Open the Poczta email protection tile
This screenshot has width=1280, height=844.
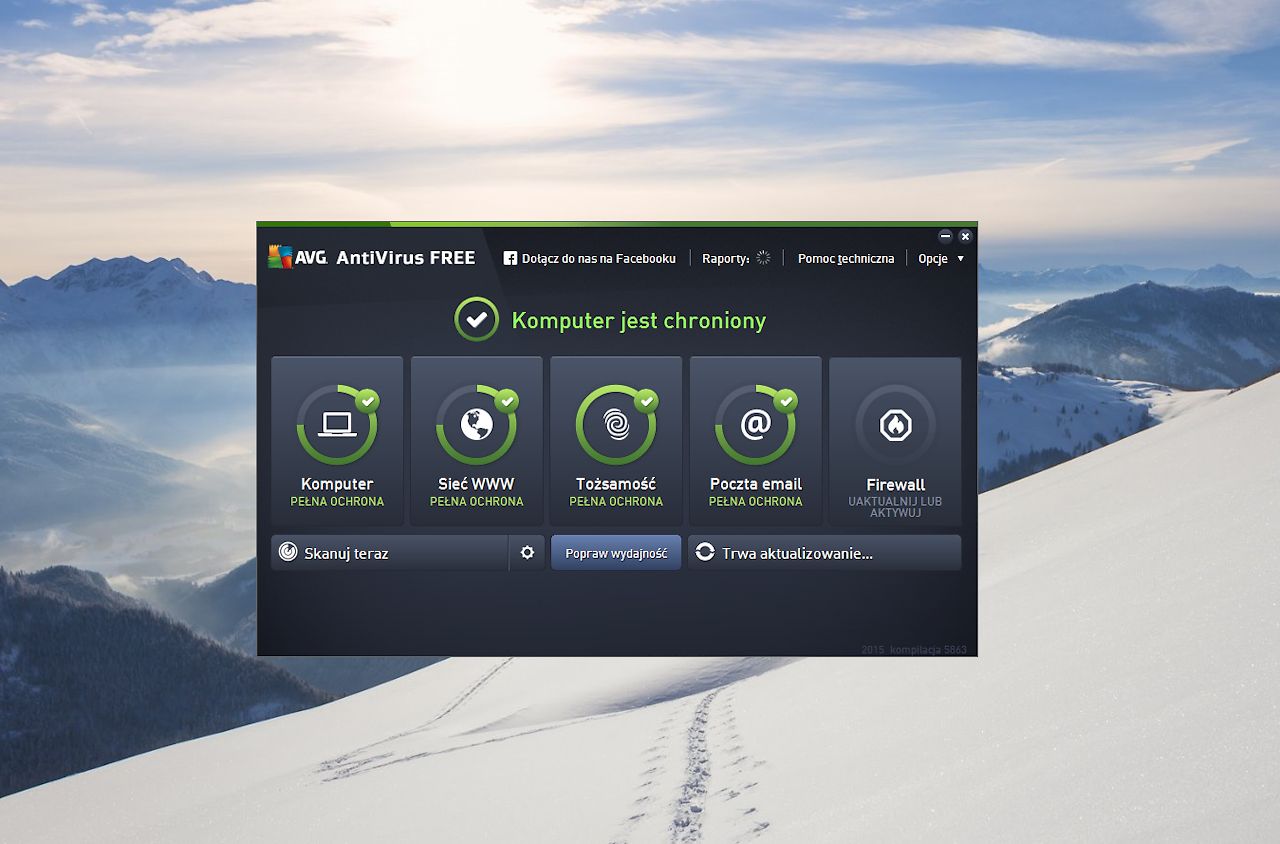pyautogui.click(x=756, y=441)
